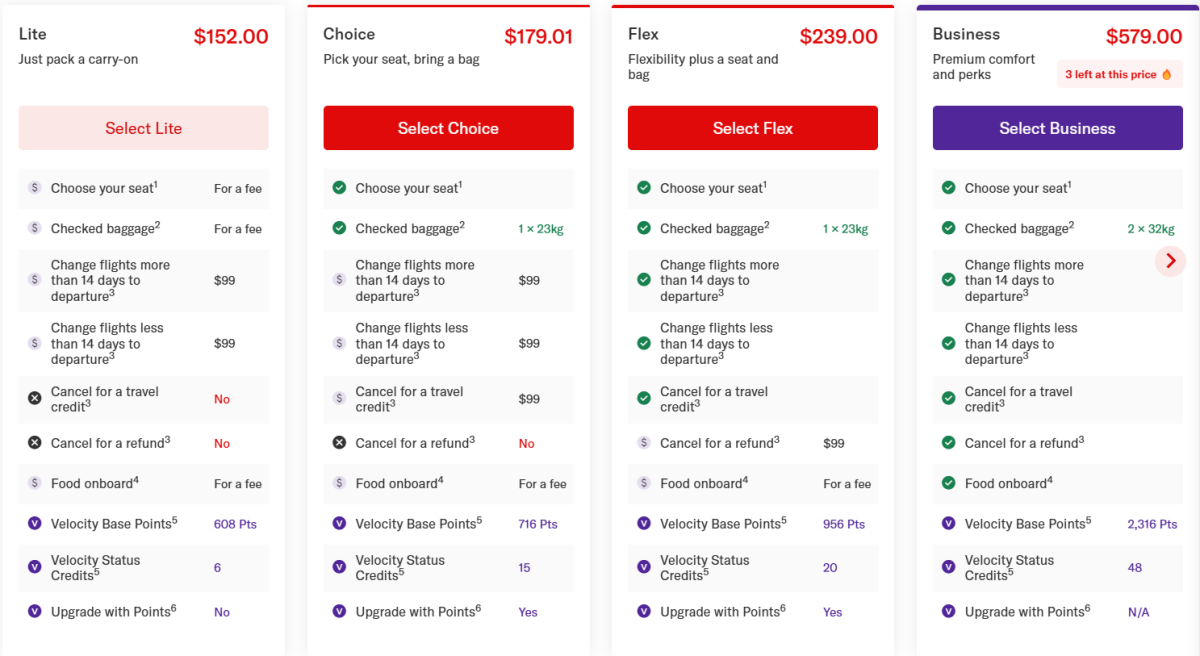1200x656 pixels.
Task: Click the Velocity icon beside Choice Upgrade with Points
Action: (x=340, y=611)
